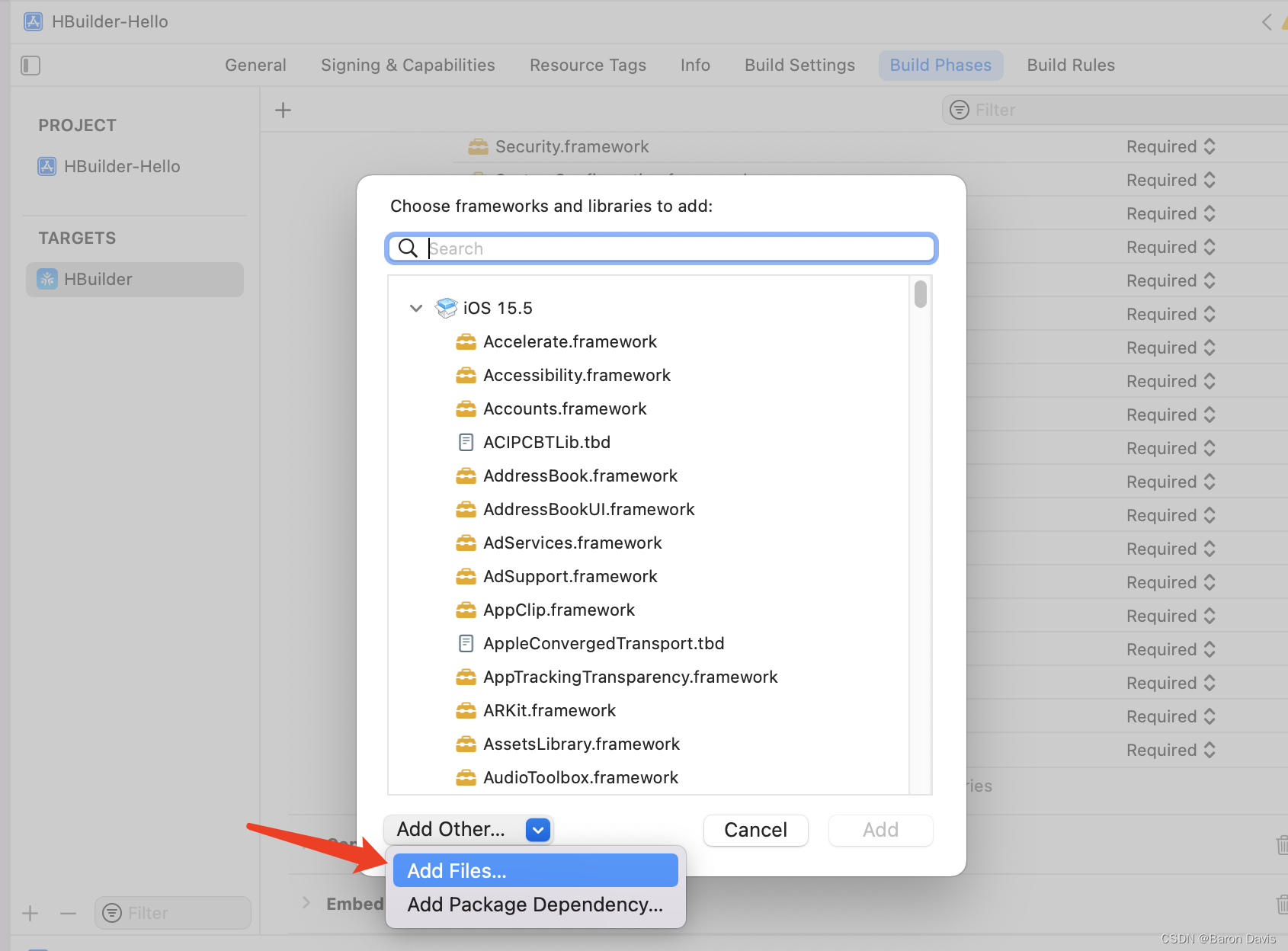Click the Cancel button
This screenshot has height=951, width=1288.
point(755,830)
